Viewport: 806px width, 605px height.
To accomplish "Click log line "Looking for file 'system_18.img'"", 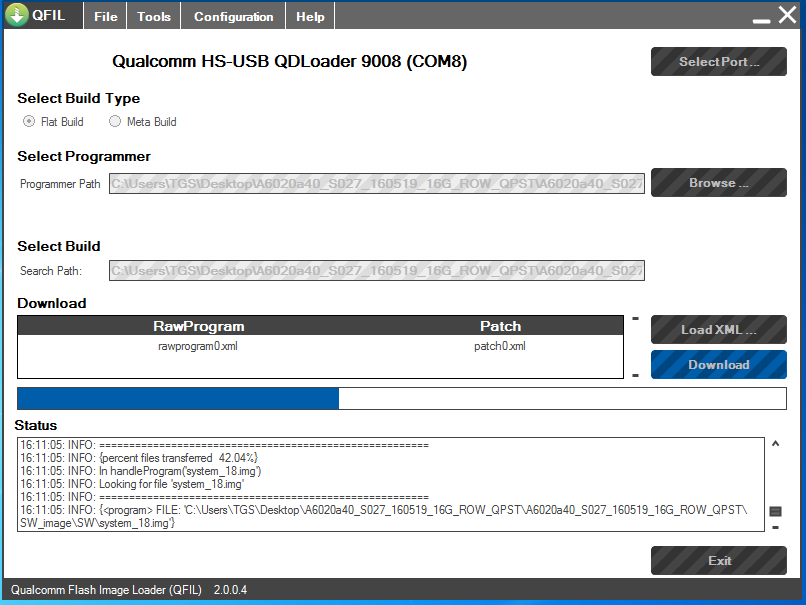I will tap(132, 484).
